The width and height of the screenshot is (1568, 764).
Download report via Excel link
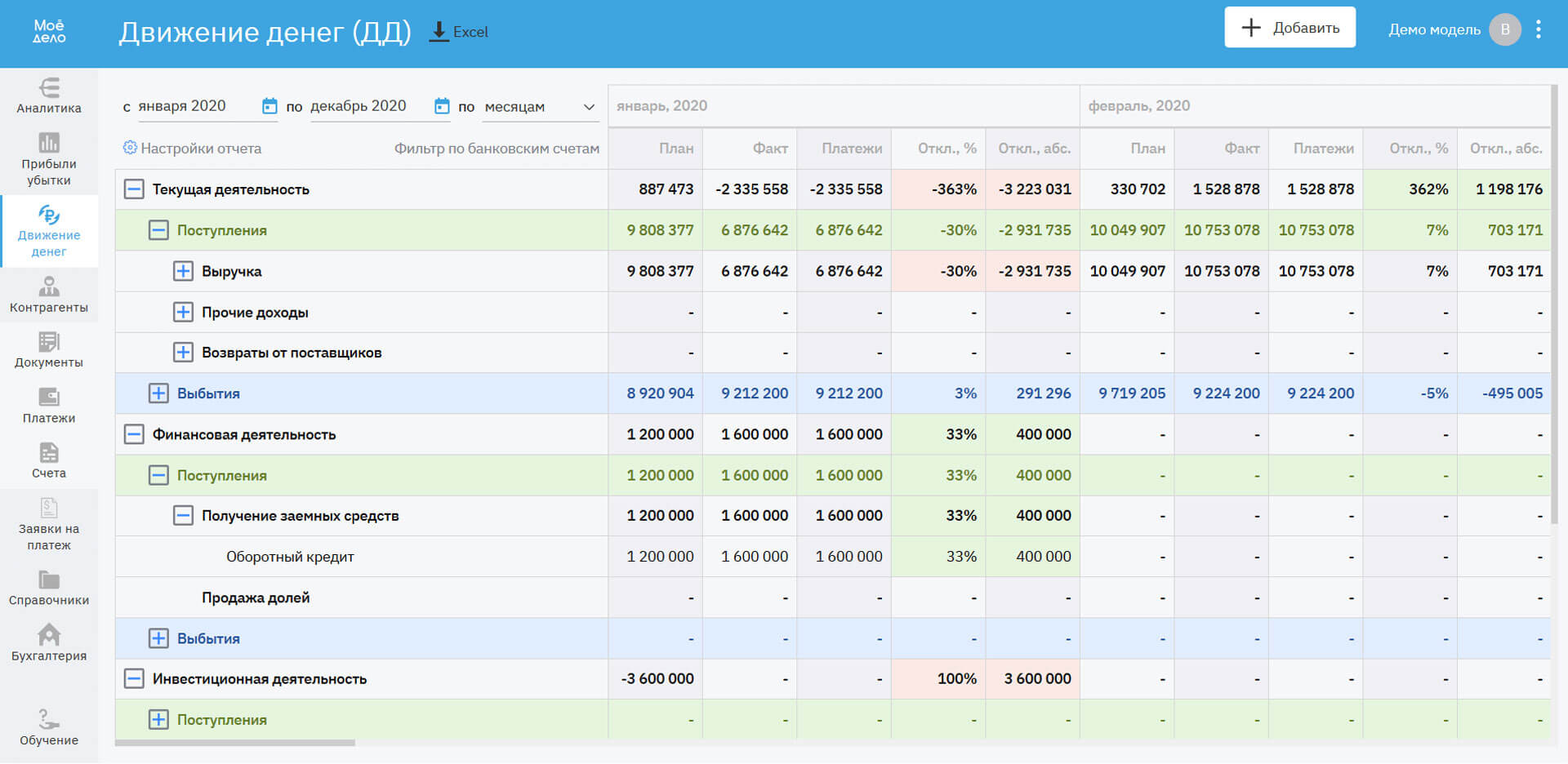click(459, 32)
